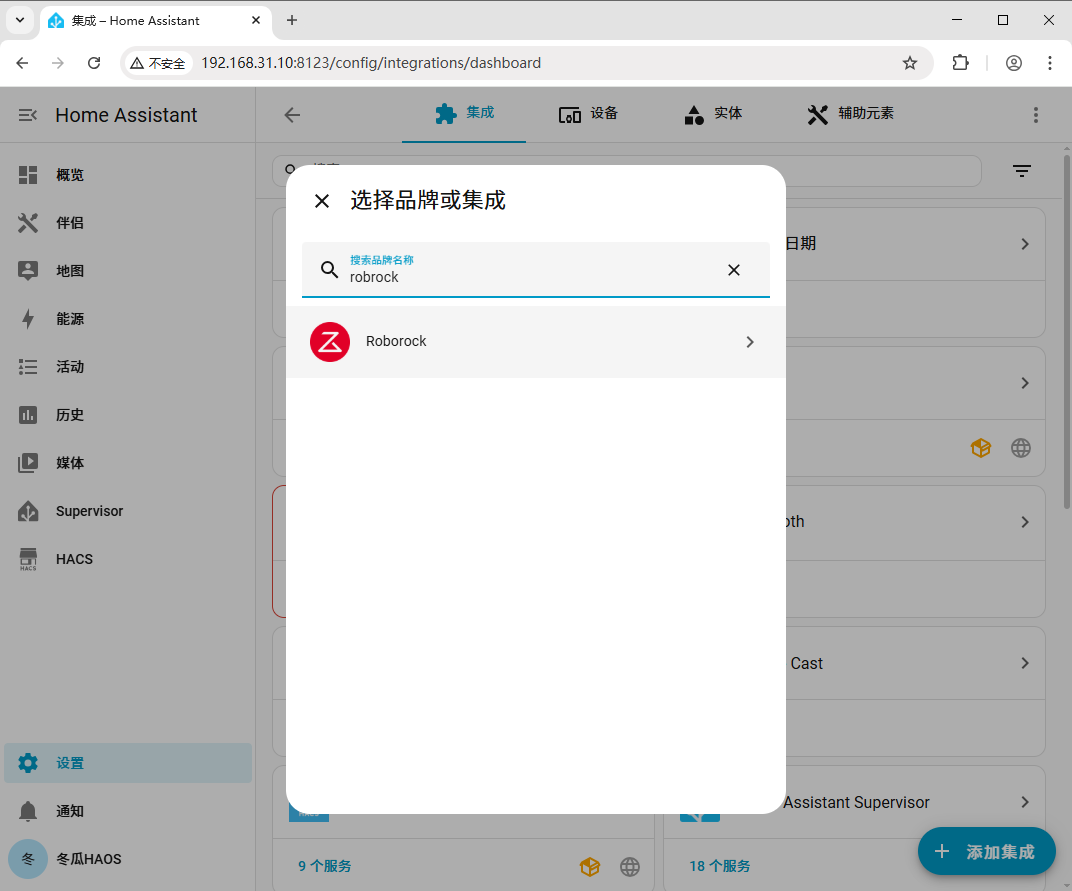Go back with the settings back arrow
The width and height of the screenshot is (1072, 891).
(292, 115)
